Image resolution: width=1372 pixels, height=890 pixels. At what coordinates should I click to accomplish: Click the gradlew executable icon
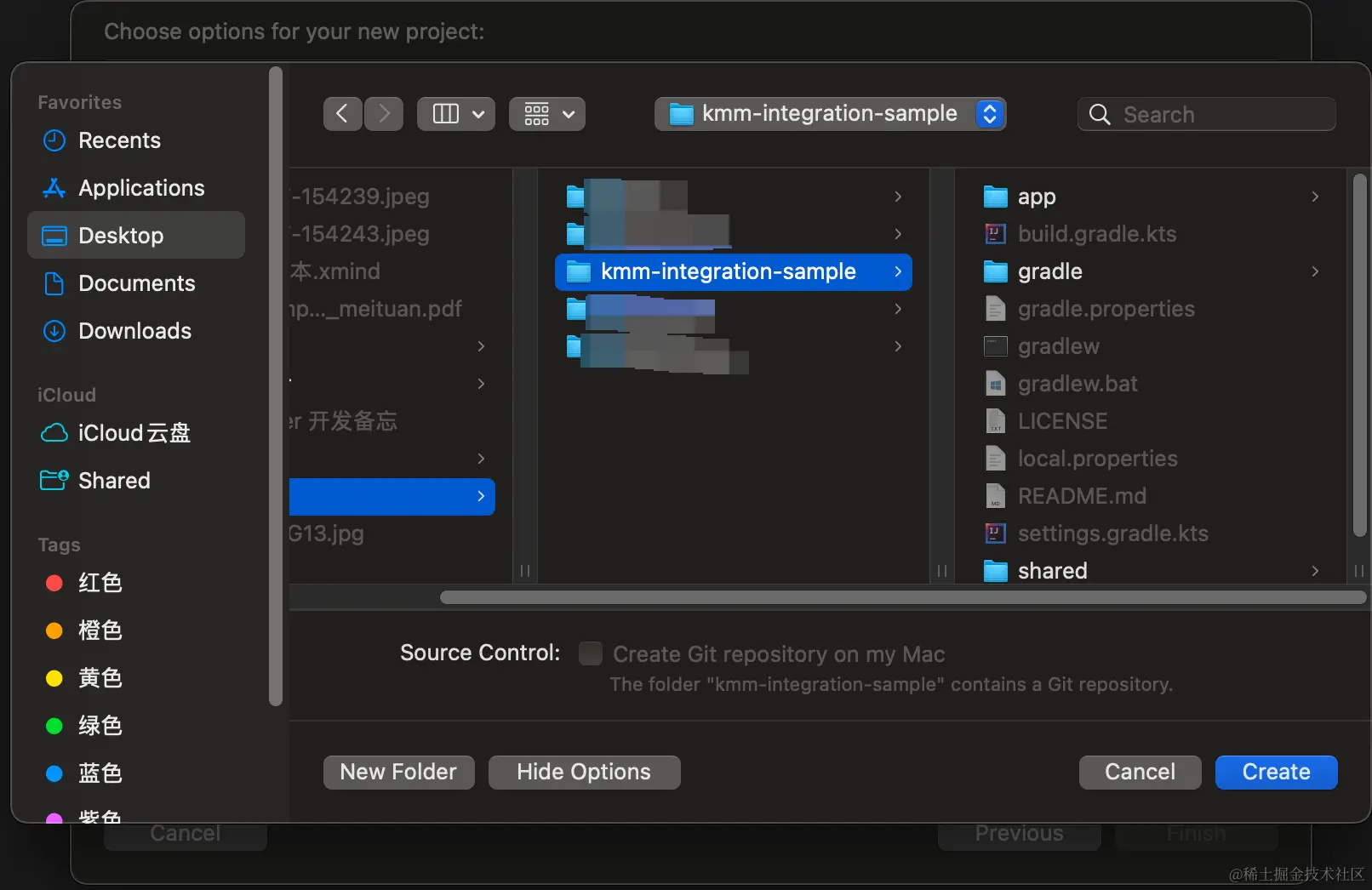(x=996, y=346)
